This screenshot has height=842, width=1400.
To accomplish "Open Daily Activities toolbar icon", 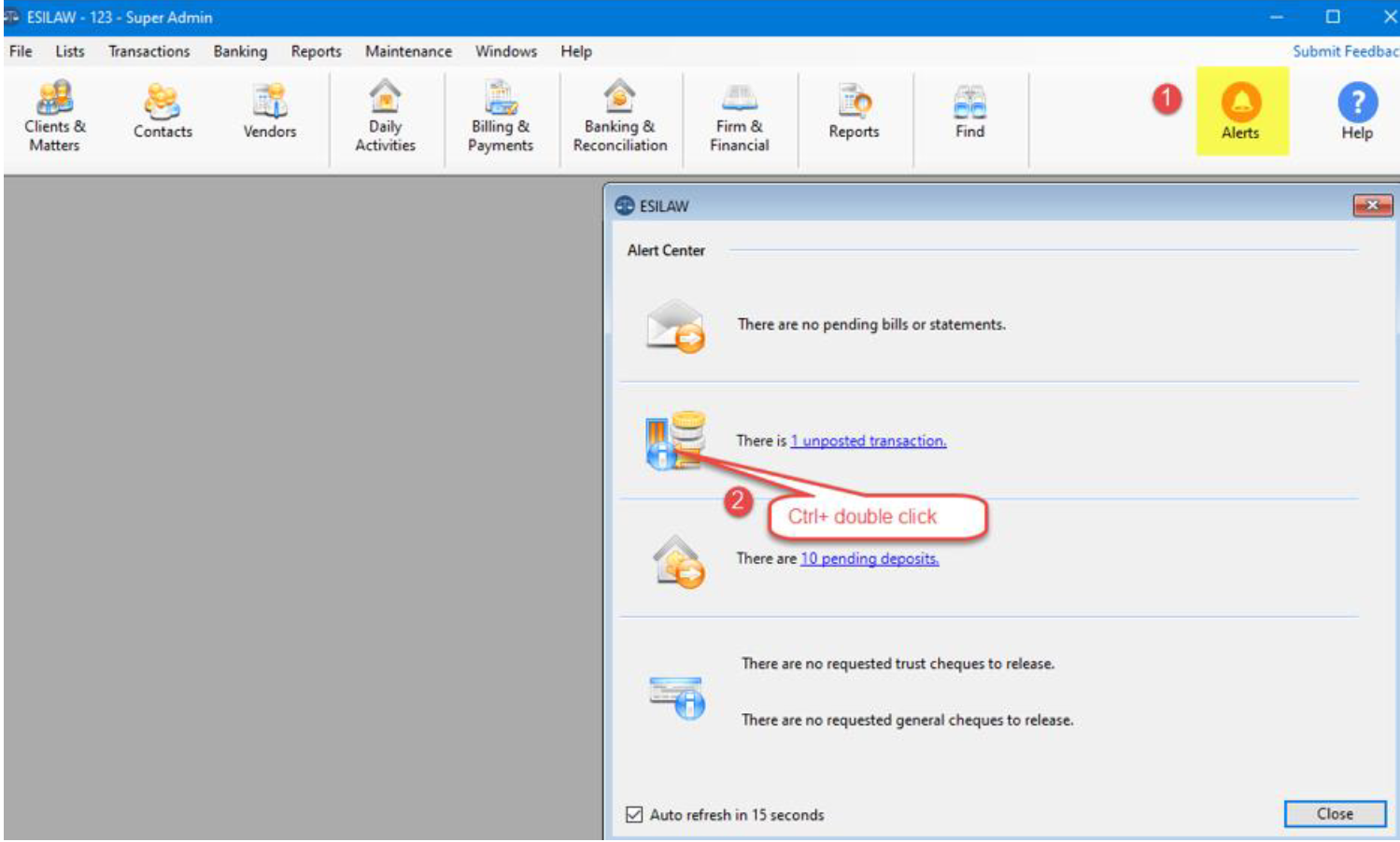I will [x=385, y=116].
